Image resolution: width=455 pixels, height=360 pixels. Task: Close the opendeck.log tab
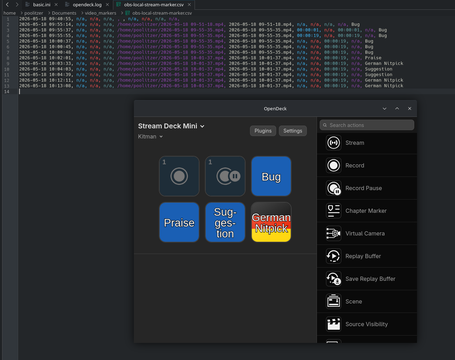pos(107,5)
